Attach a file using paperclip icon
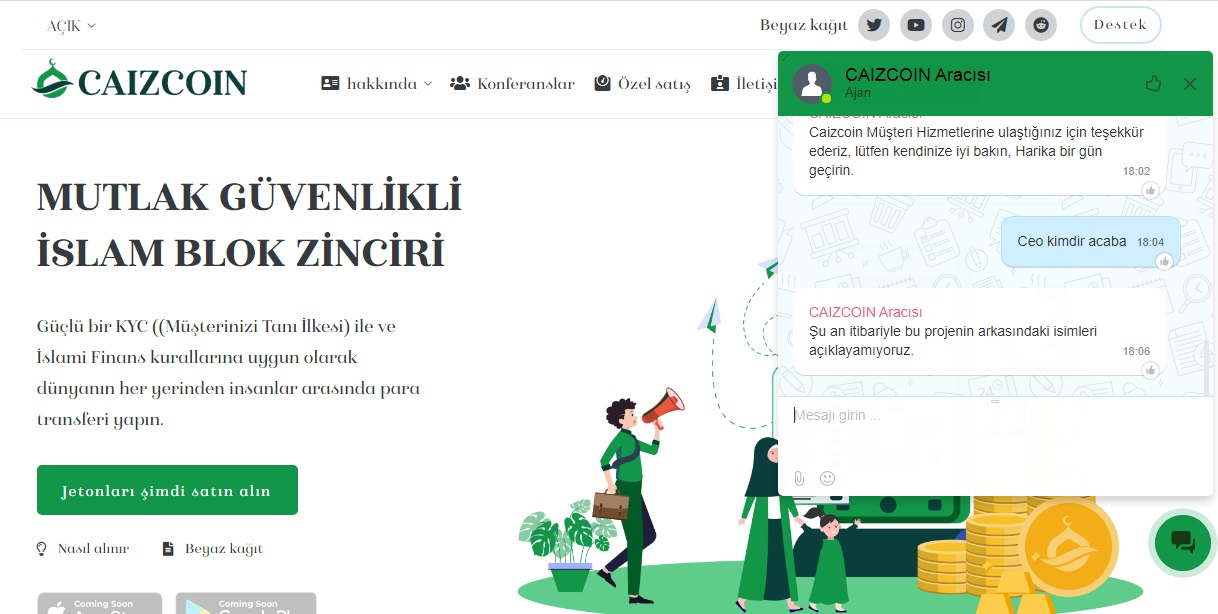The height and width of the screenshot is (614, 1218). (x=799, y=478)
